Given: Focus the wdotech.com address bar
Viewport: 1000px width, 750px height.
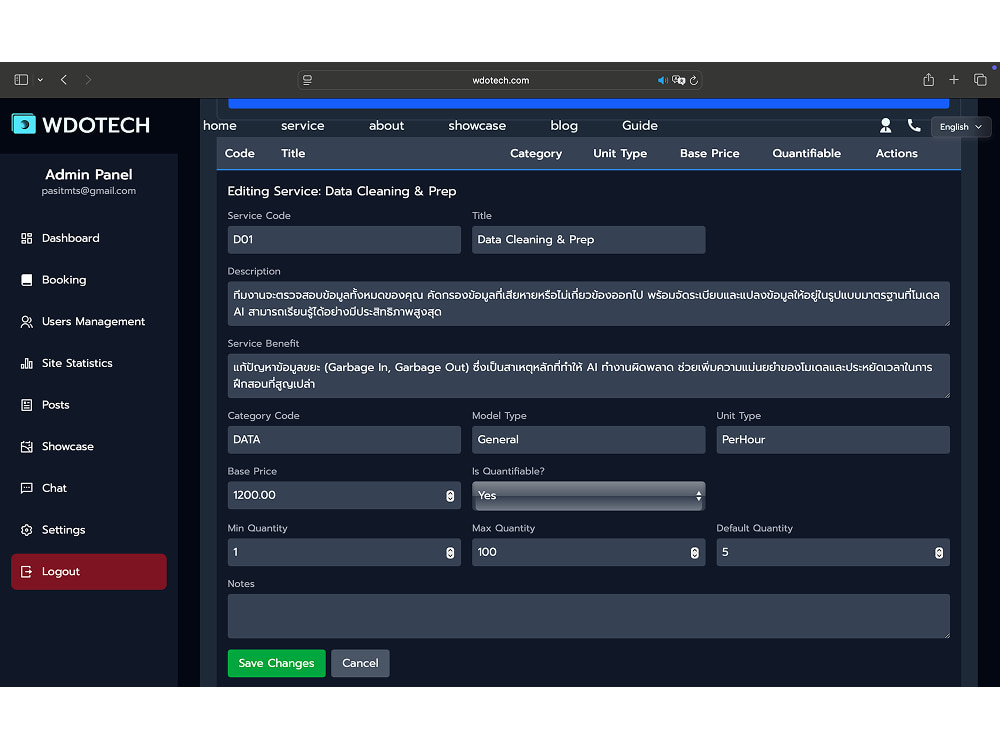Looking at the screenshot, I should click(500, 80).
